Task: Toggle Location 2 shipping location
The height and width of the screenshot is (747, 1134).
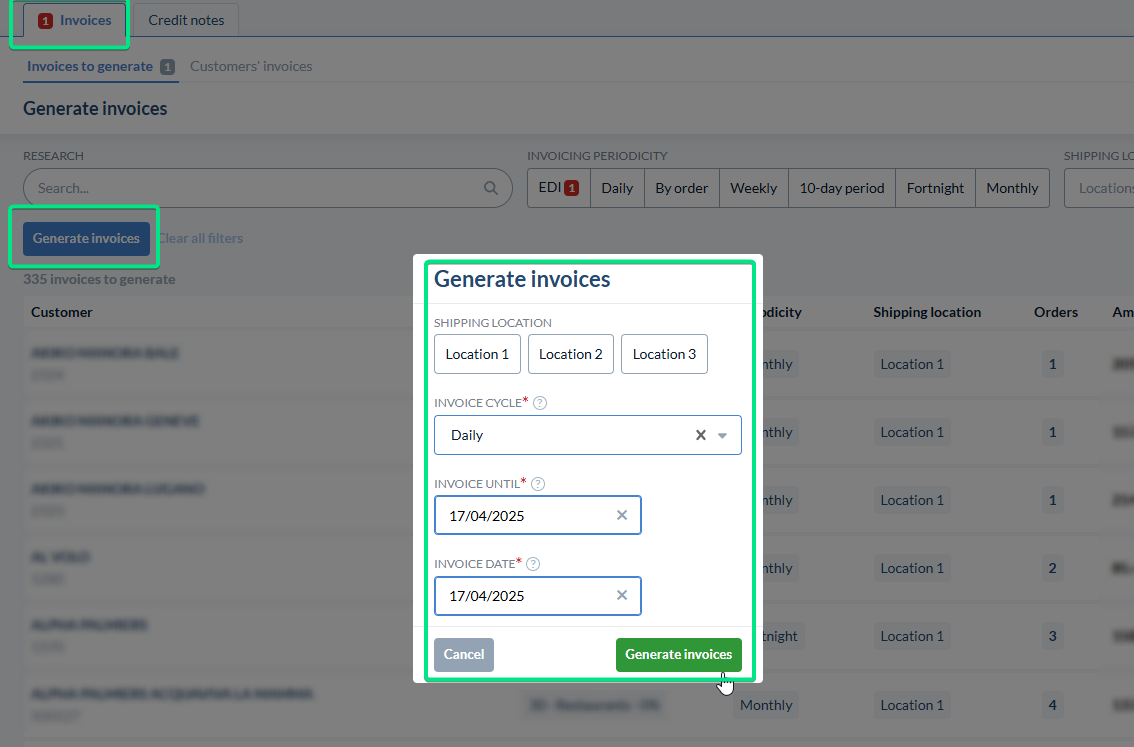Action: pos(570,354)
